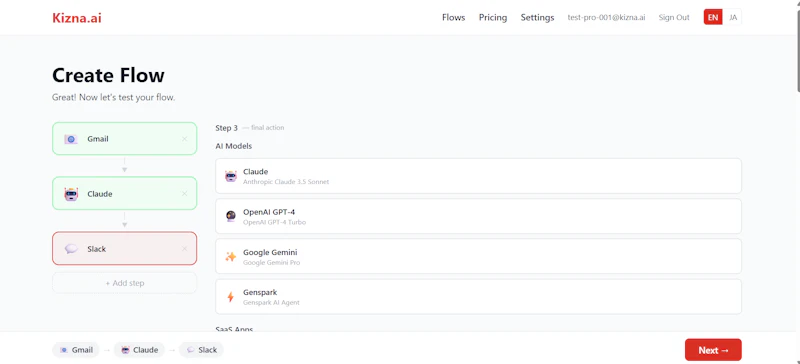
Task: Click "Great! Now let's test your flow." text
Action: (x=114, y=97)
